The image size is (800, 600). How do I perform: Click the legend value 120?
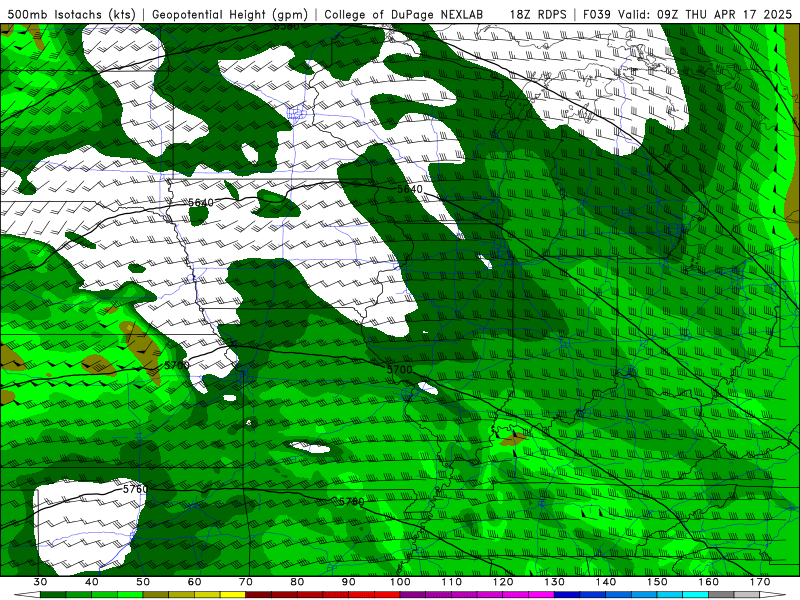(503, 582)
